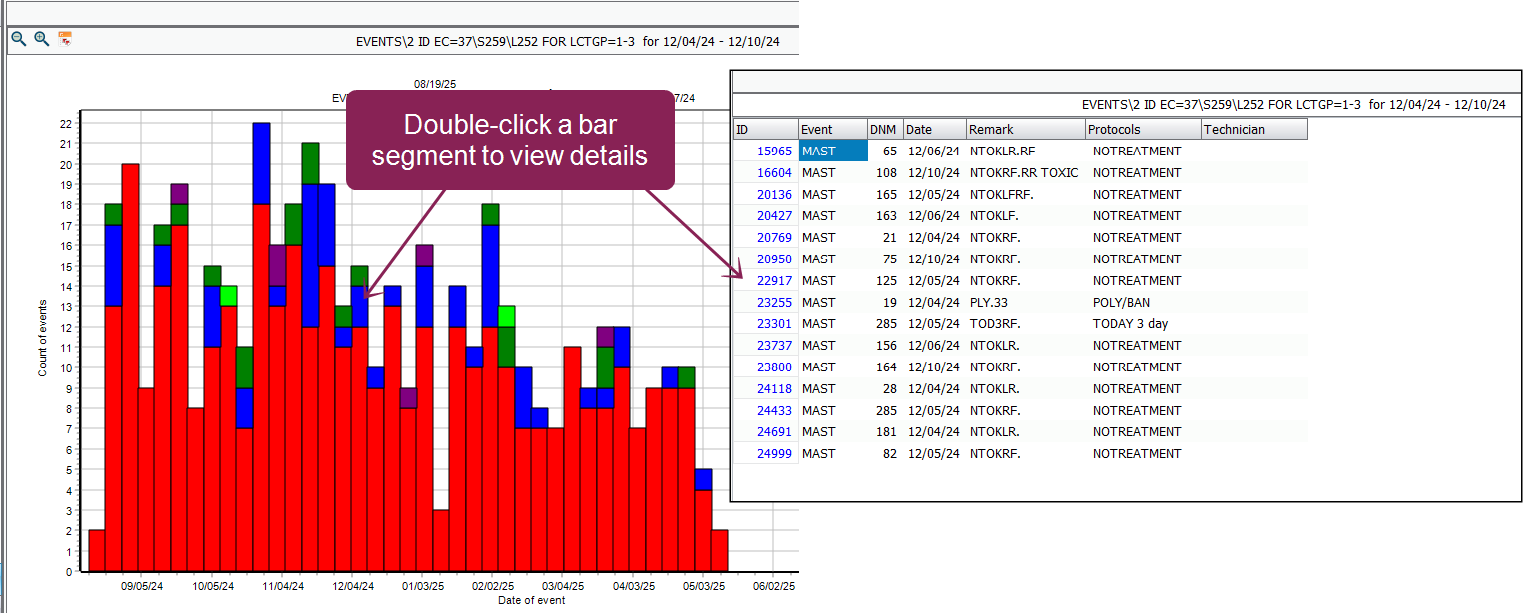
Task: Click the 'TODAY 3 day' protocol cell
Action: click(1130, 324)
